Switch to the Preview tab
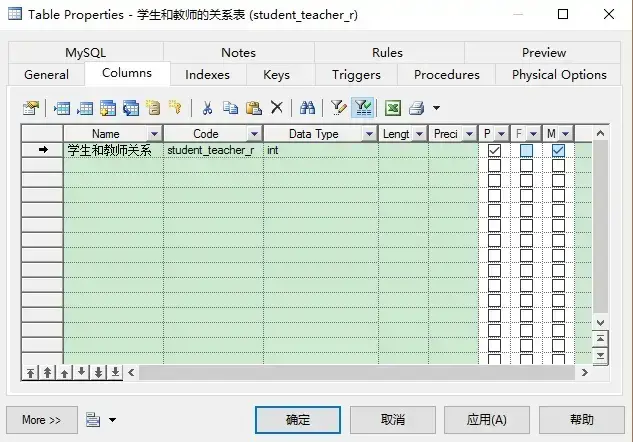 (544, 52)
